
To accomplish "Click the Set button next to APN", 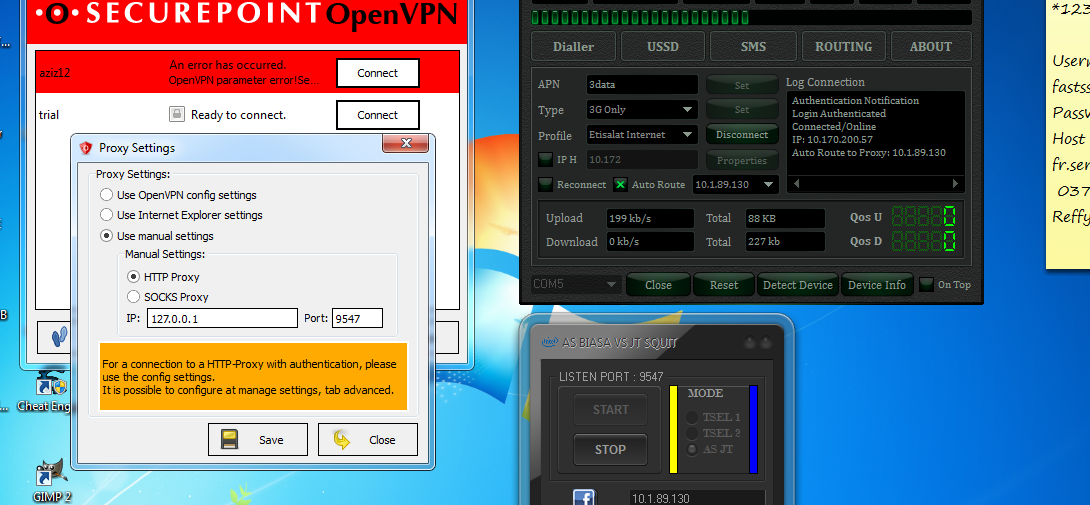I will coord(742,85).
